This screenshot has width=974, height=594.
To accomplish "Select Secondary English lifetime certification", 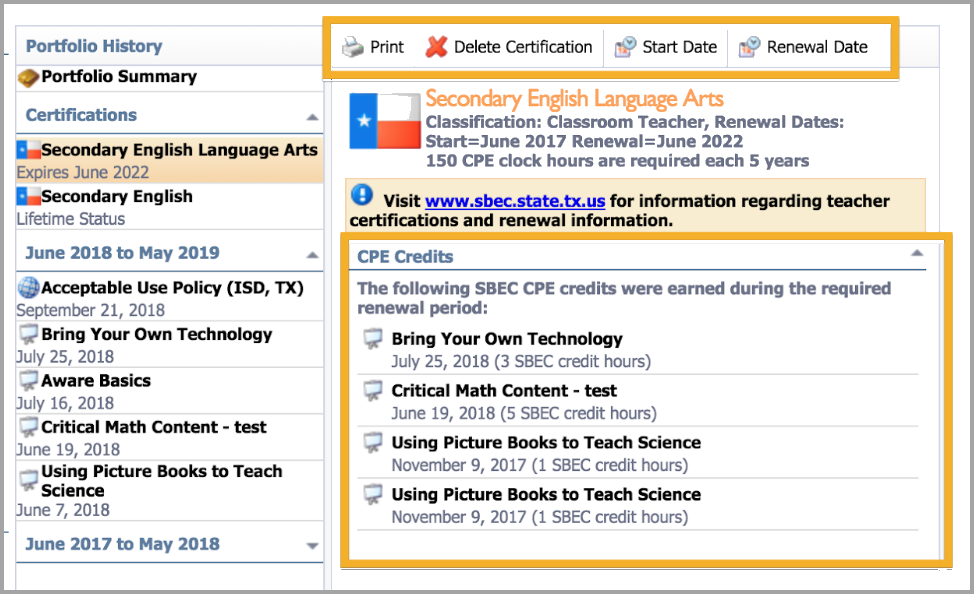I will point(116,197).
